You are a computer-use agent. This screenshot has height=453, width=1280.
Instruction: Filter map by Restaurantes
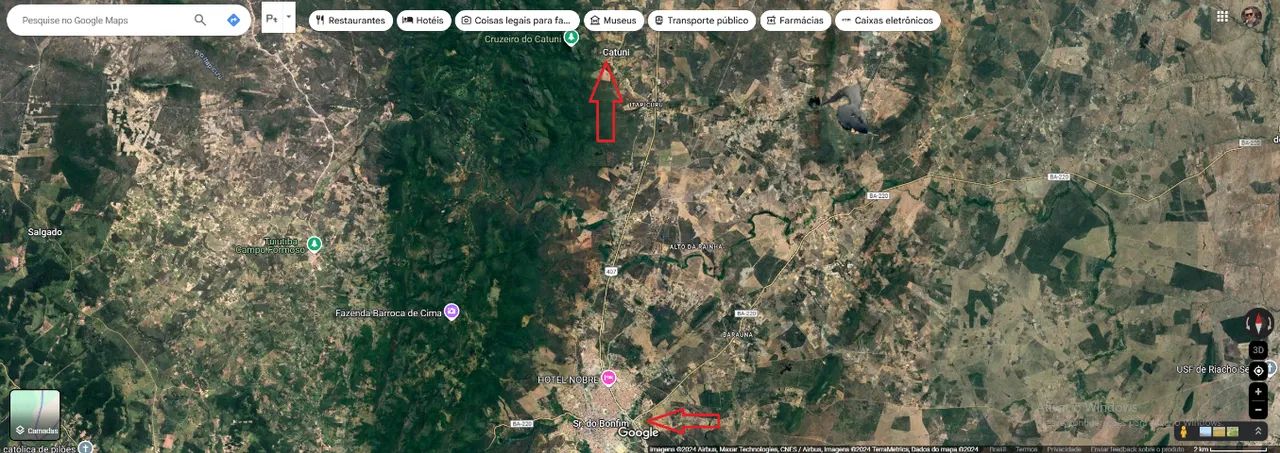pos(350,20)
